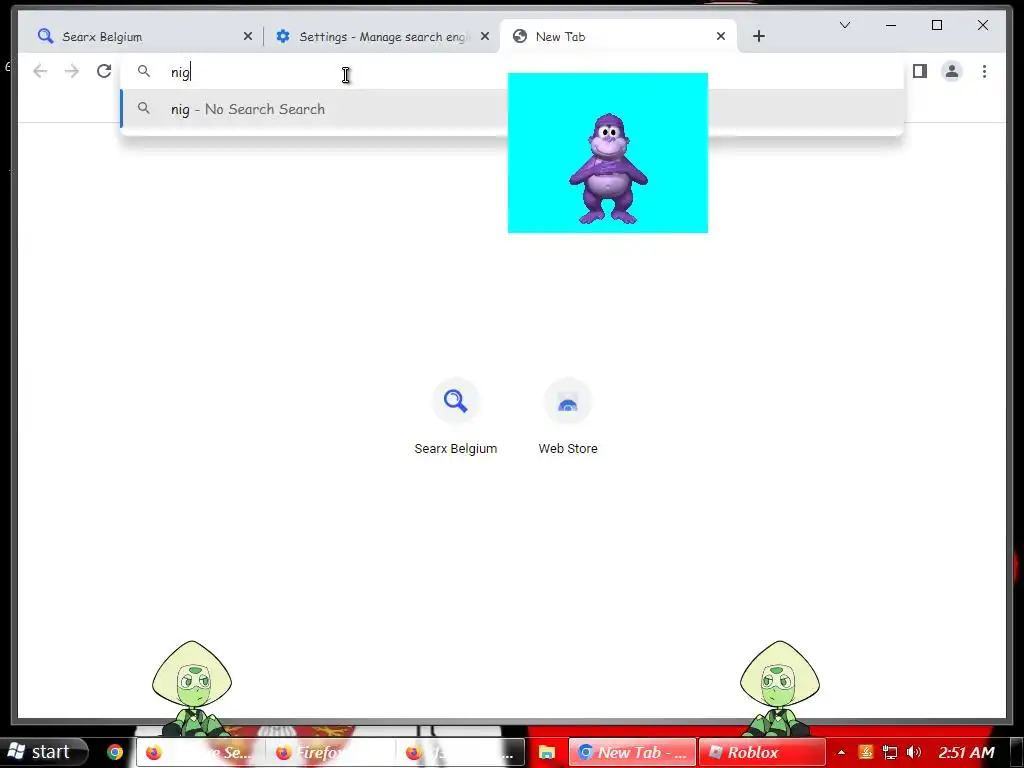The image size is (1024, 768).
Task: Select the New Tab tab
Action: 618,37
